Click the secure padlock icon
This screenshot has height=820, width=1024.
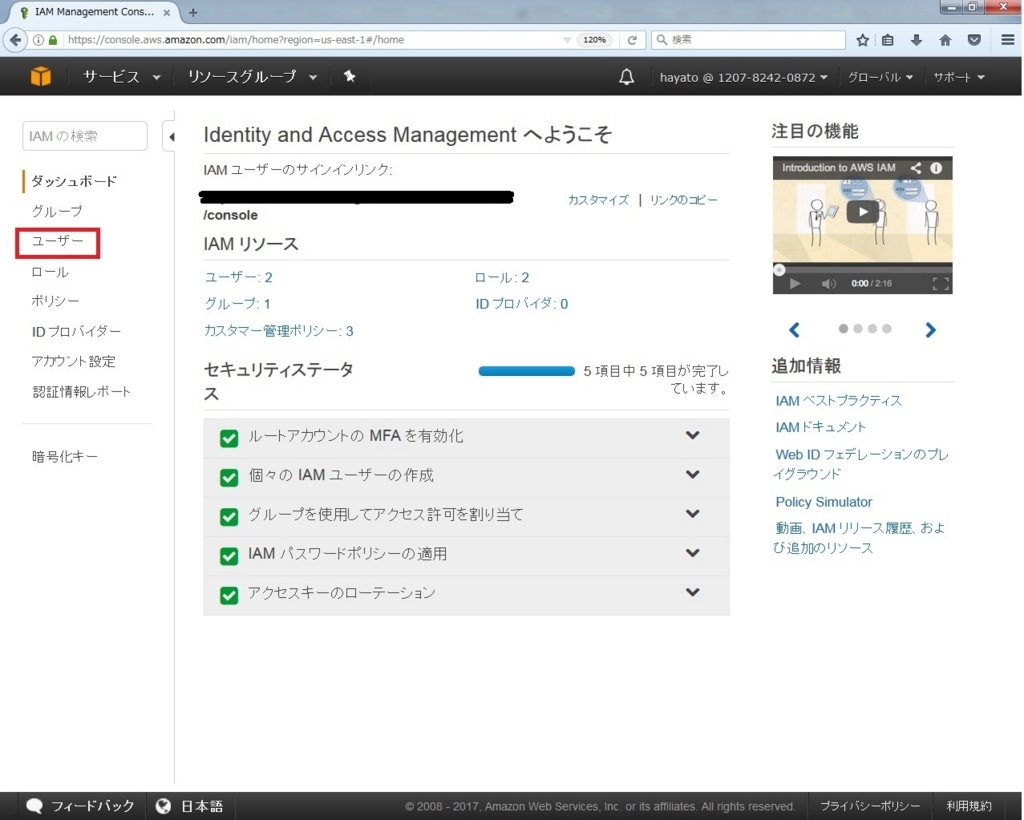[53, 40]
